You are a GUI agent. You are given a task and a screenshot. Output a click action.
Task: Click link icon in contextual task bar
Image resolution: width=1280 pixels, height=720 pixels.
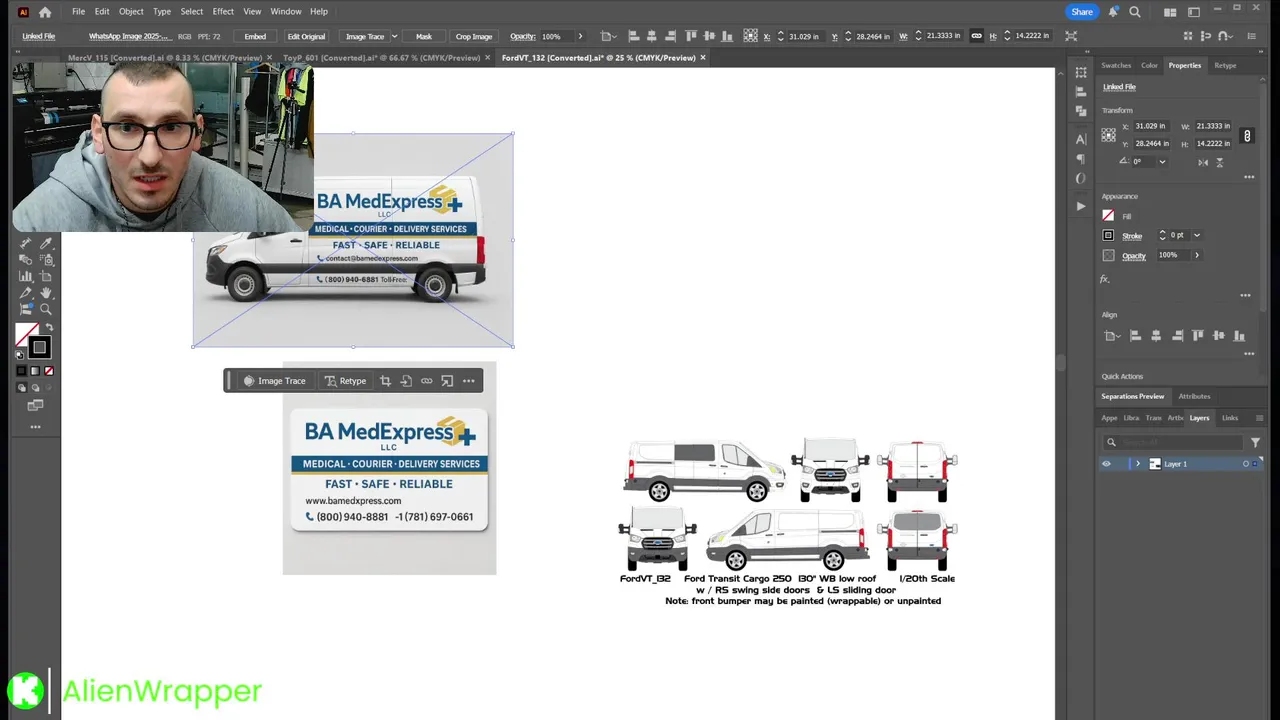click(x=427, y=381)
